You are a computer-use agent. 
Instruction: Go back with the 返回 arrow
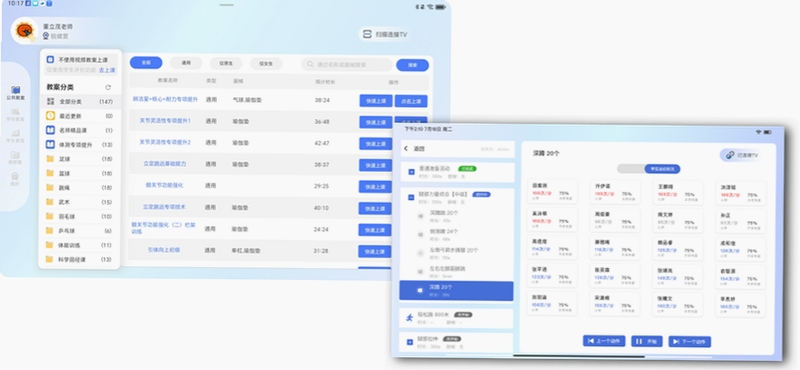(406, 149)
